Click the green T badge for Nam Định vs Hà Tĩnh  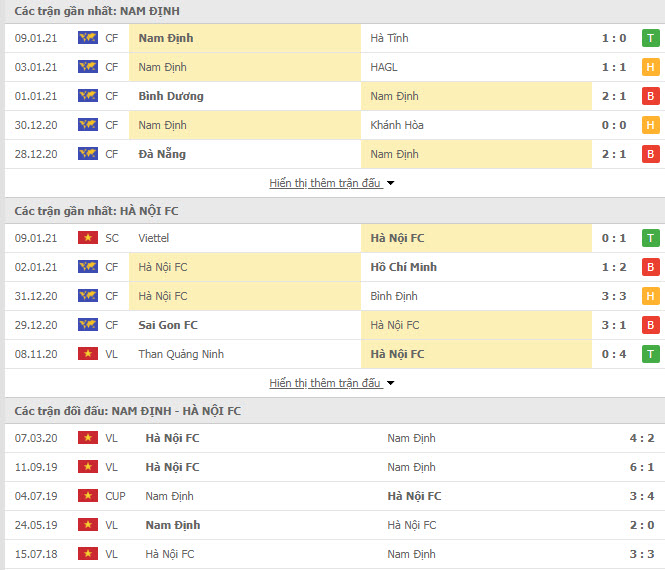pos(651,38)
